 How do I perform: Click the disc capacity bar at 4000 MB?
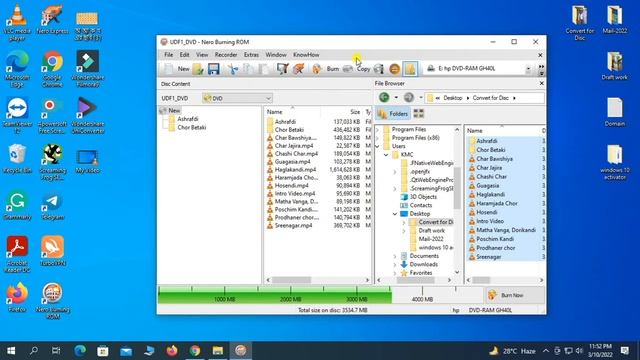(422, 294)
